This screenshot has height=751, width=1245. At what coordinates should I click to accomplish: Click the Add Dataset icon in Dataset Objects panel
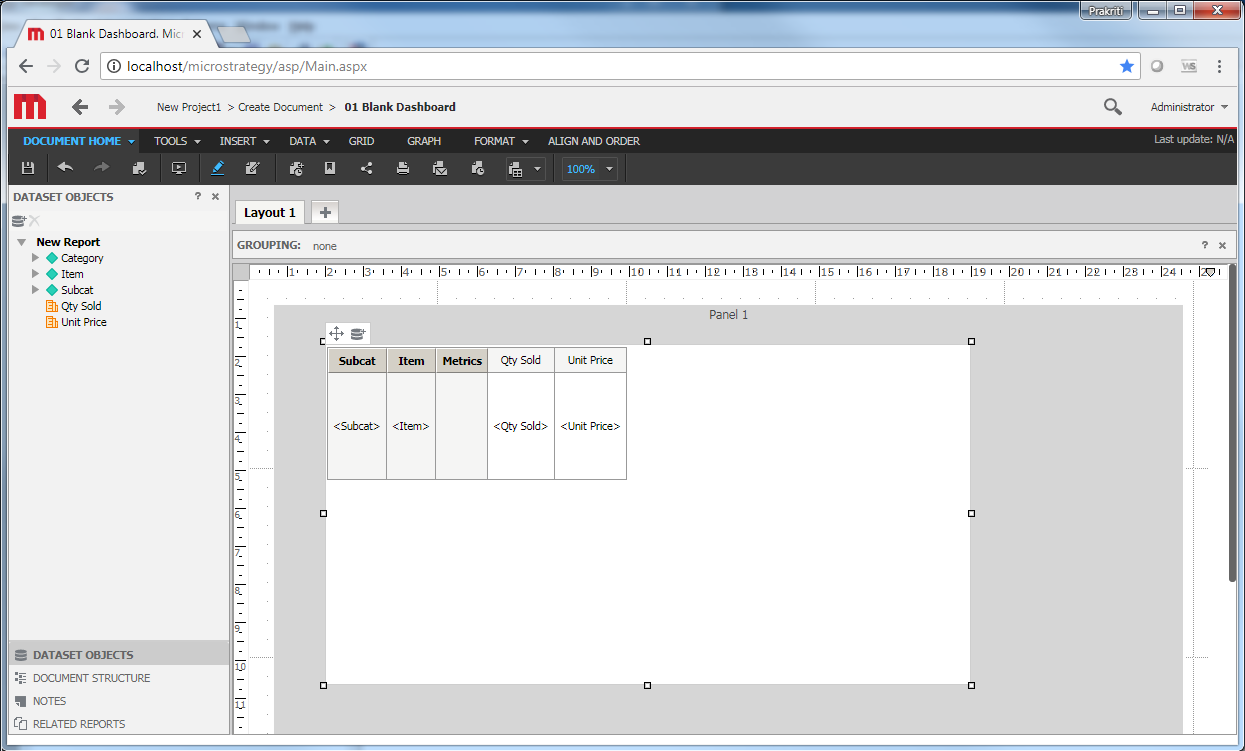point(20,220)
